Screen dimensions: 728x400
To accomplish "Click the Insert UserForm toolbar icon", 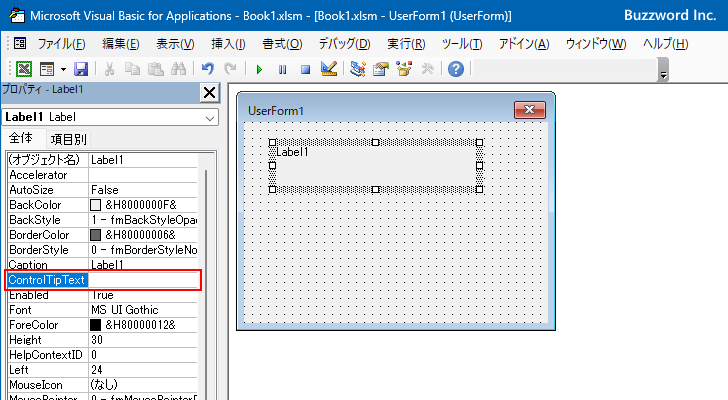I will (47, 69).
